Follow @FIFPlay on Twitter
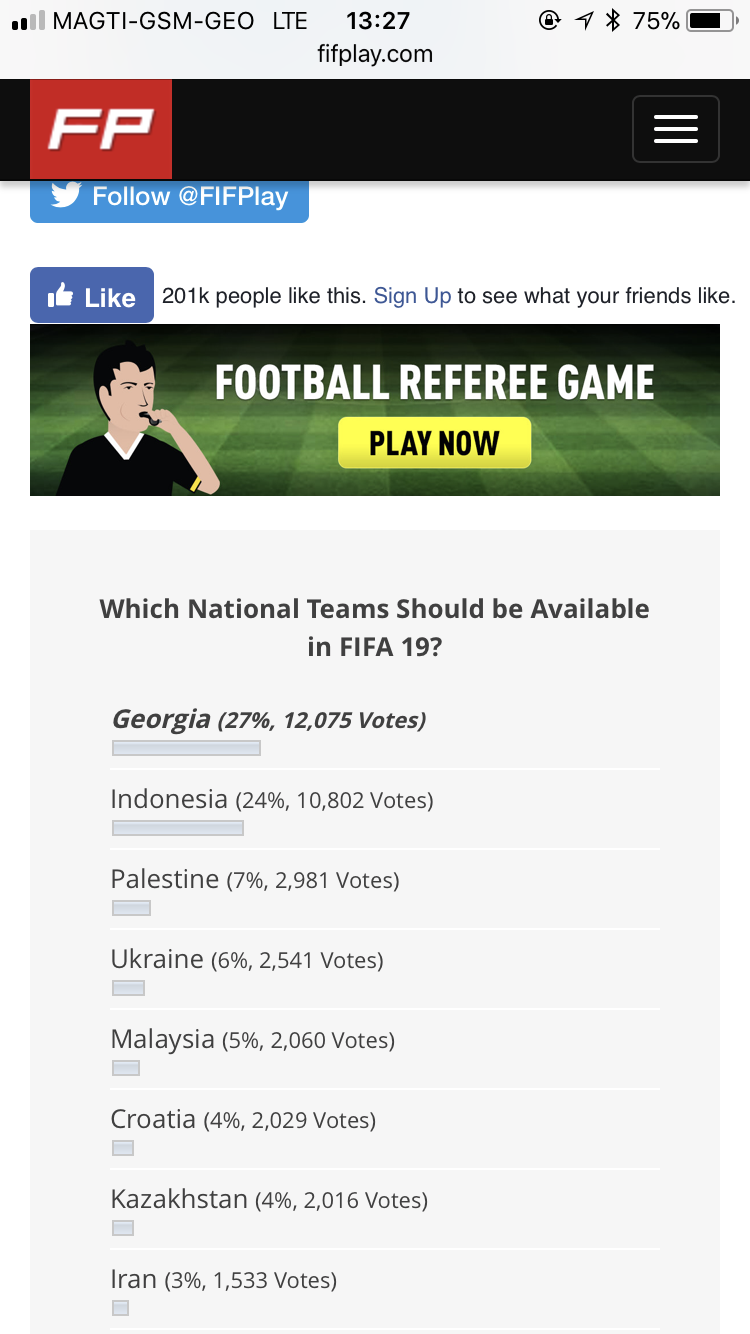 click(169, 197)
